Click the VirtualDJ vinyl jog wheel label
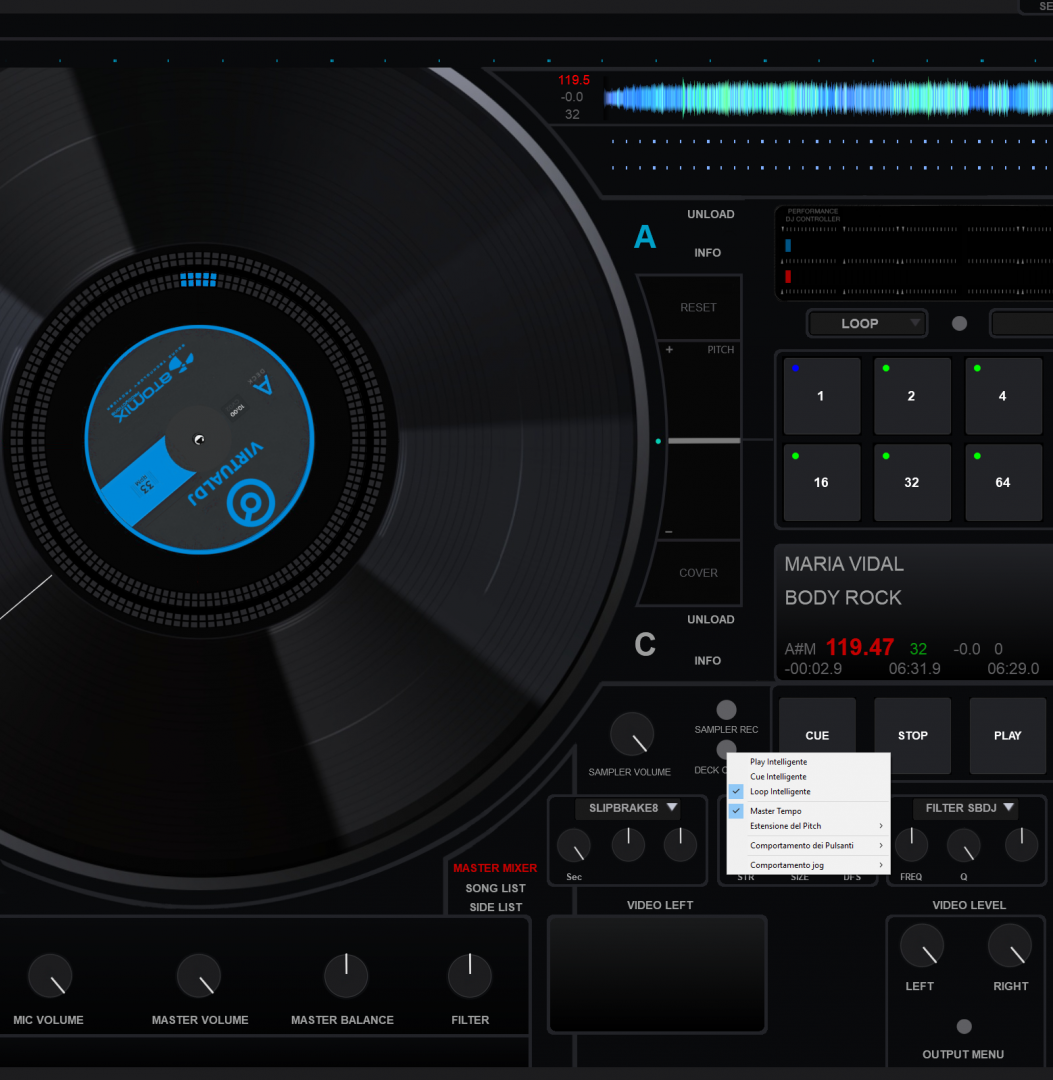The height and width of the screenshot is (1080, 1053). [x=200, y=439]
